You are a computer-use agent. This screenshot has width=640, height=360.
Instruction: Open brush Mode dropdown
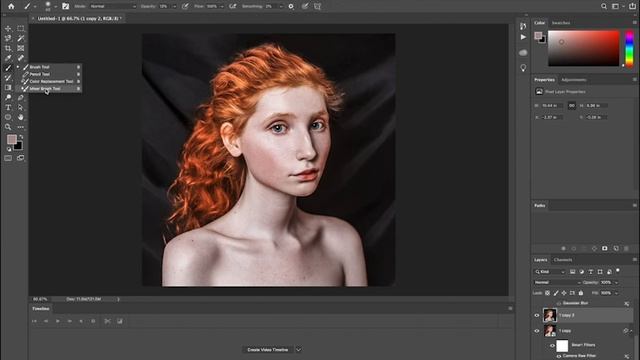coord(113,7)
